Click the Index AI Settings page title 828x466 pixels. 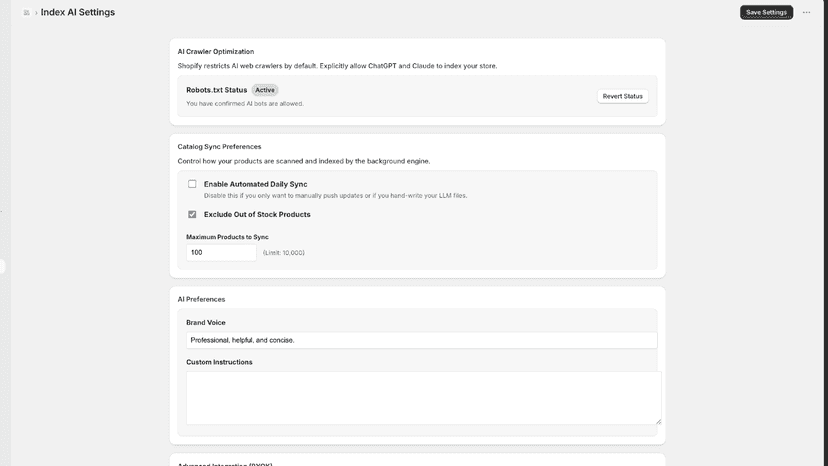tap(78, 12)
